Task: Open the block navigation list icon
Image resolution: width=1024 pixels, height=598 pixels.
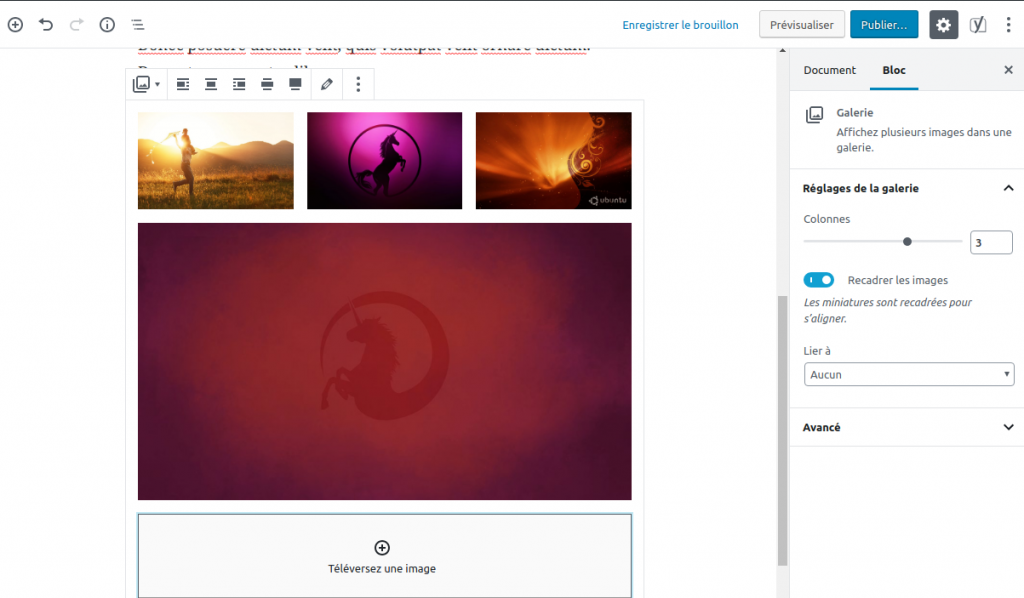Action: point(138,25)
